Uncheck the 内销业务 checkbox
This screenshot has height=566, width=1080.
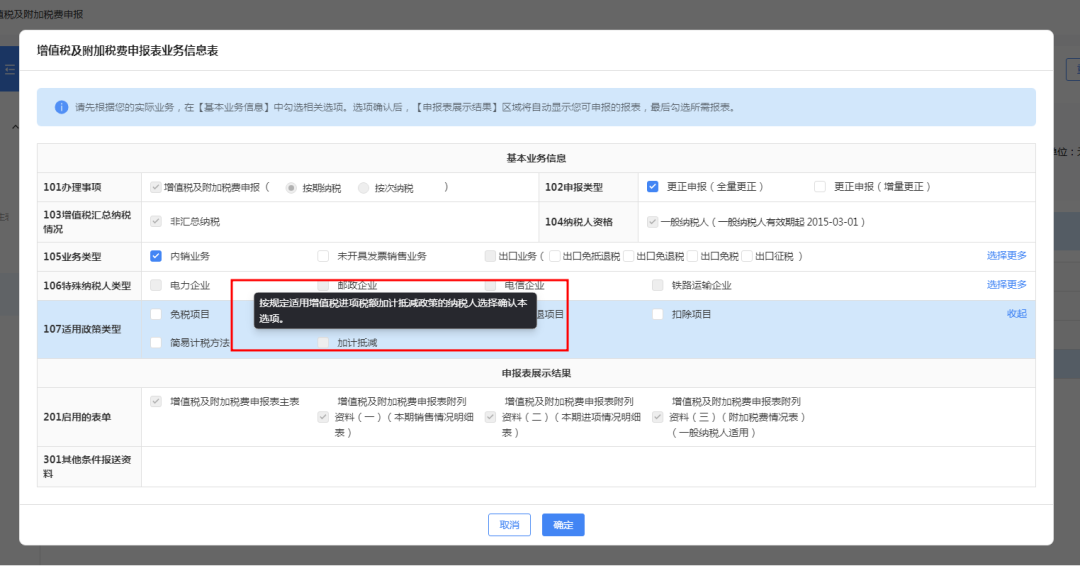pos(156,256)
